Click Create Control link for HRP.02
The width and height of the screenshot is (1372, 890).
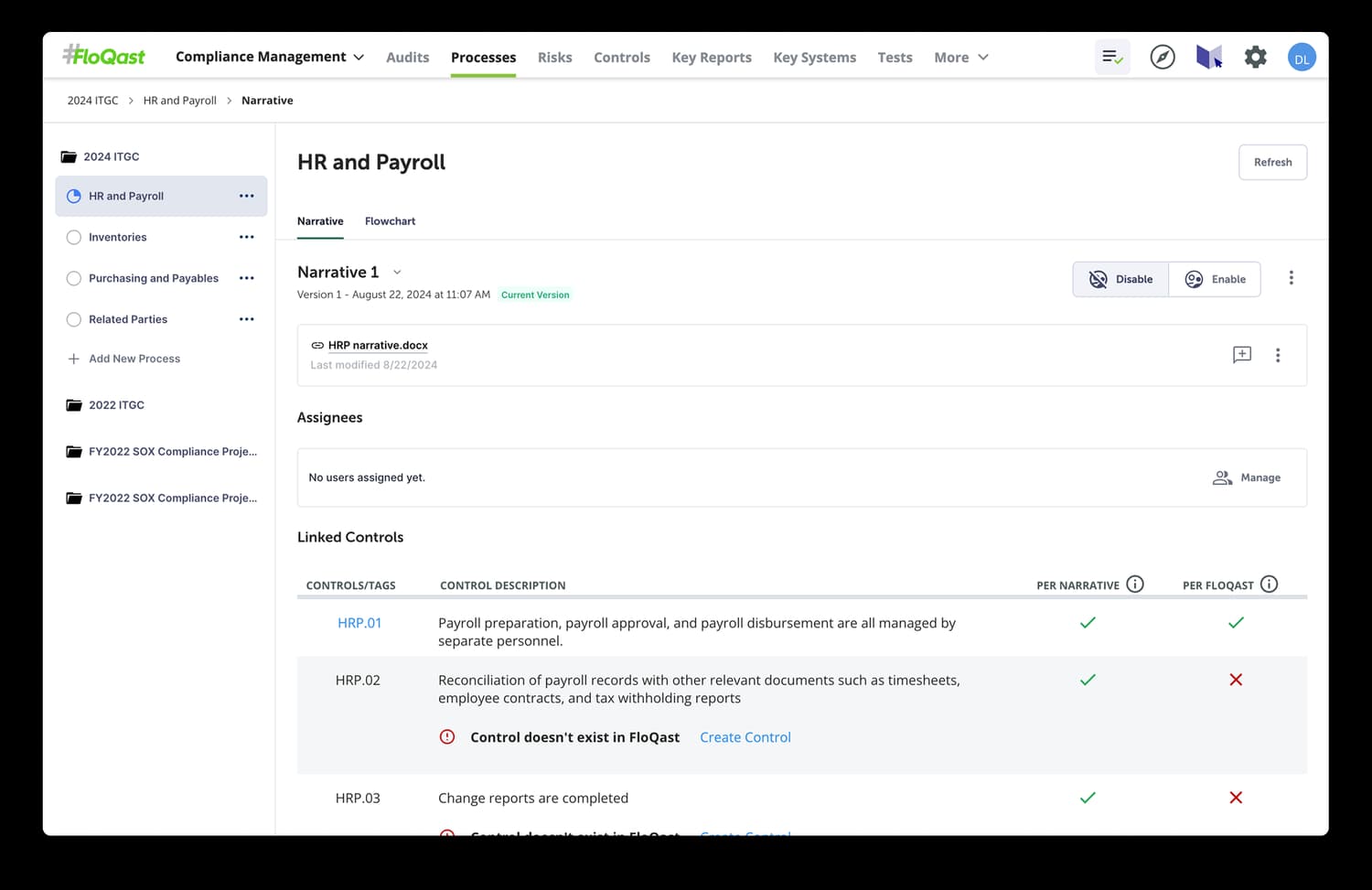click(x=745, y=737)
